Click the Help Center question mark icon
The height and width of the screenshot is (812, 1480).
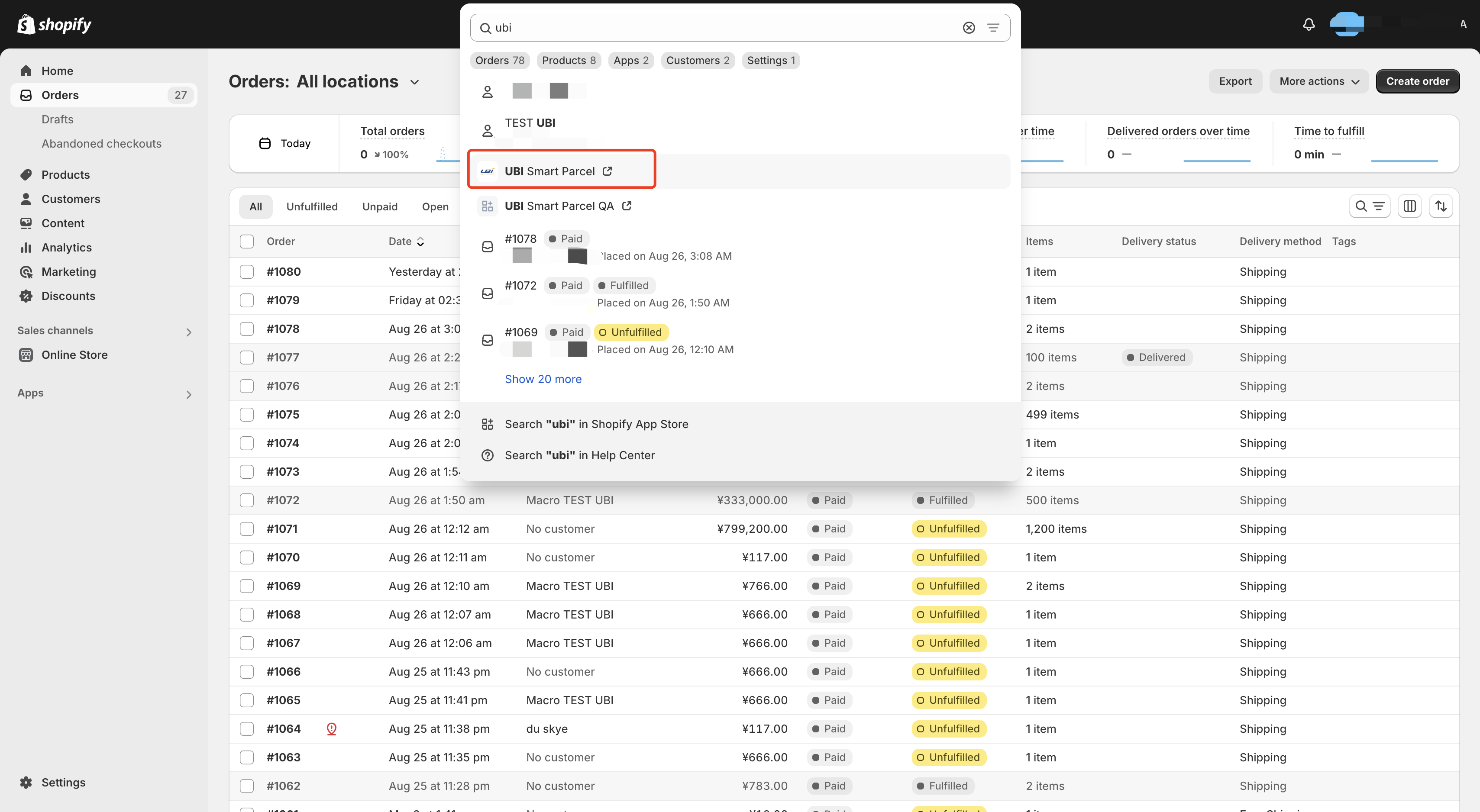(487, 455)
